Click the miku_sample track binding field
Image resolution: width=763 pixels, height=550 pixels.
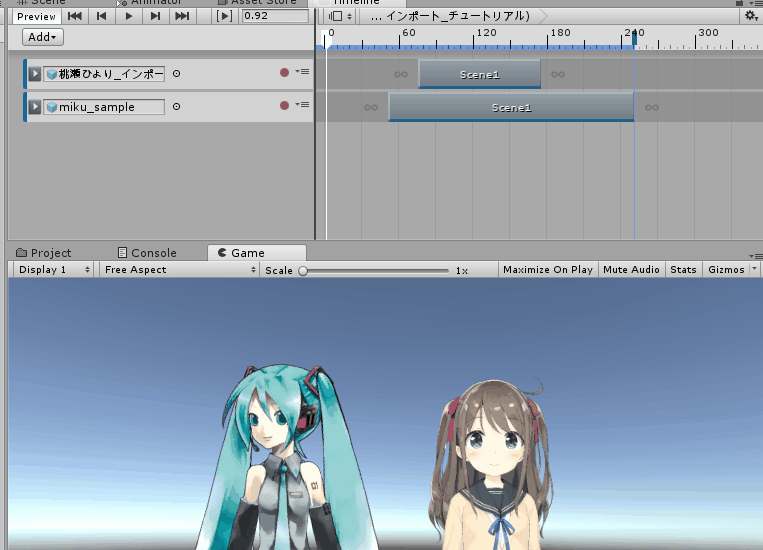[x=104, y=107]
